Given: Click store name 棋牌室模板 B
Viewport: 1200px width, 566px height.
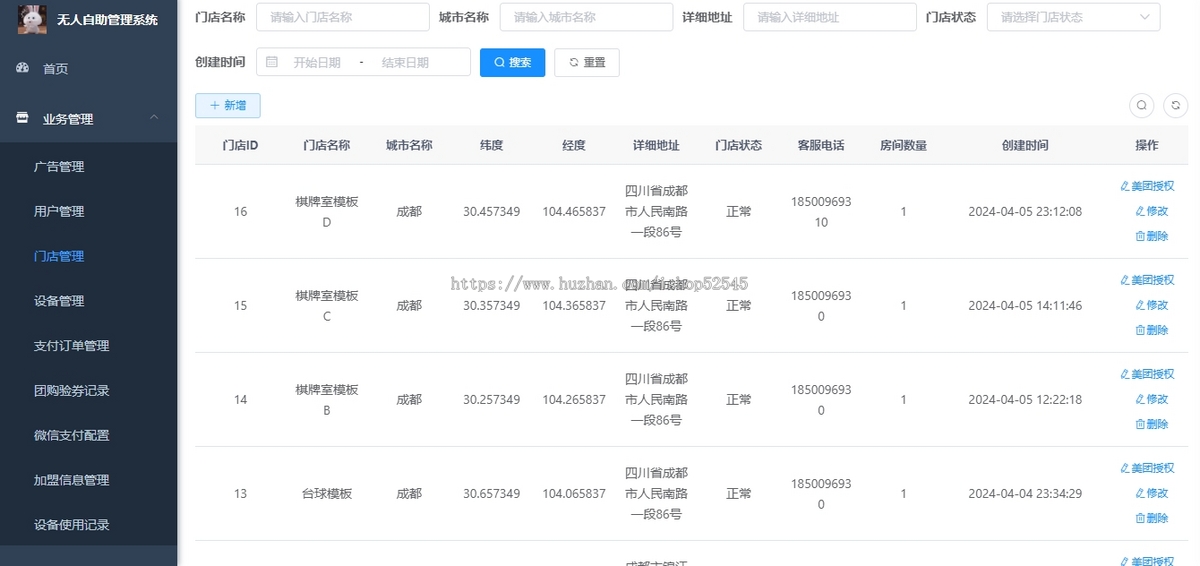Looking at the screenshot, I should [x=327, y=400].
